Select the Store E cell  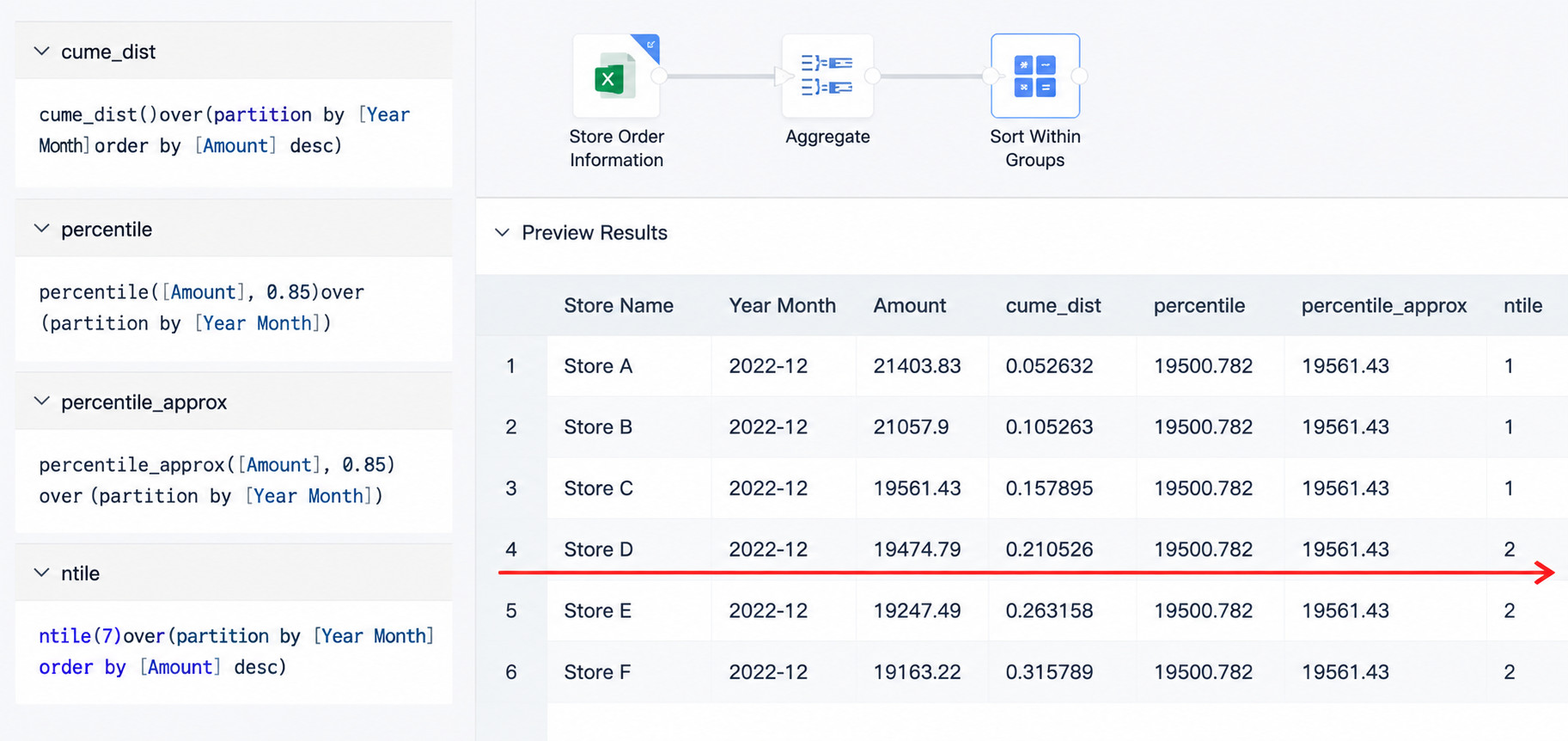597,610
